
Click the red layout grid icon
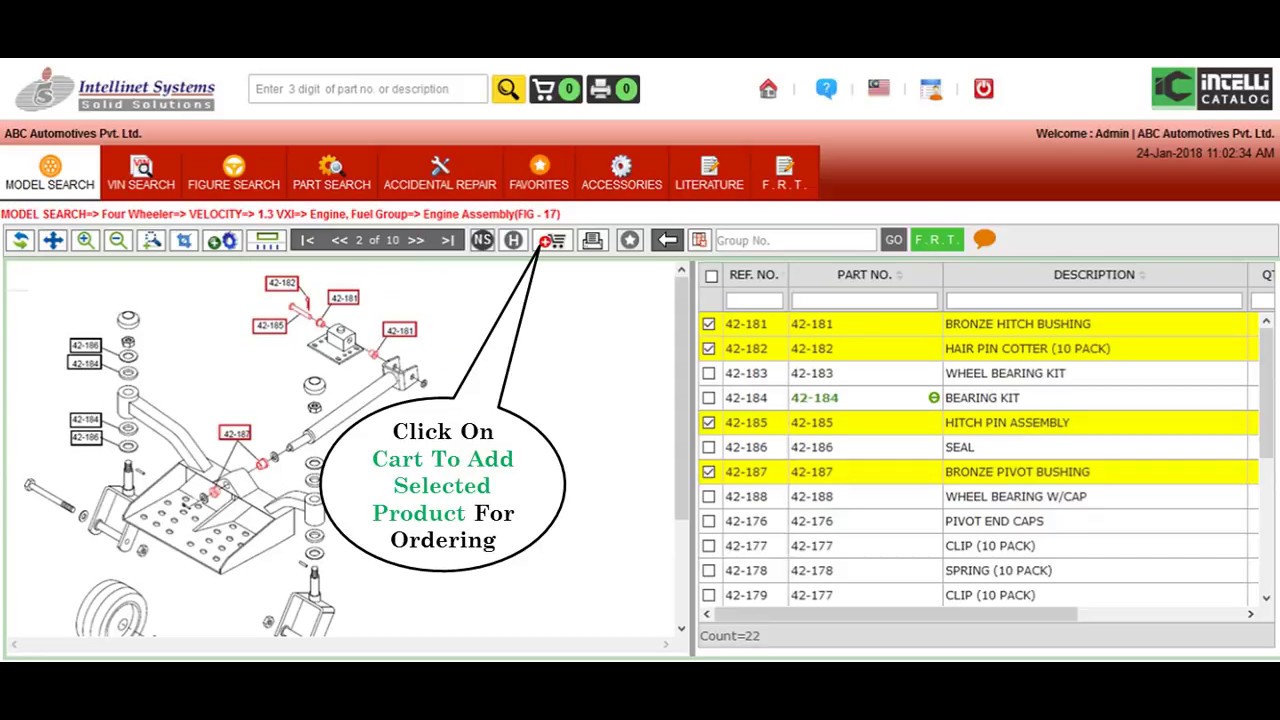pyautogui.click(x=699, y=240)
